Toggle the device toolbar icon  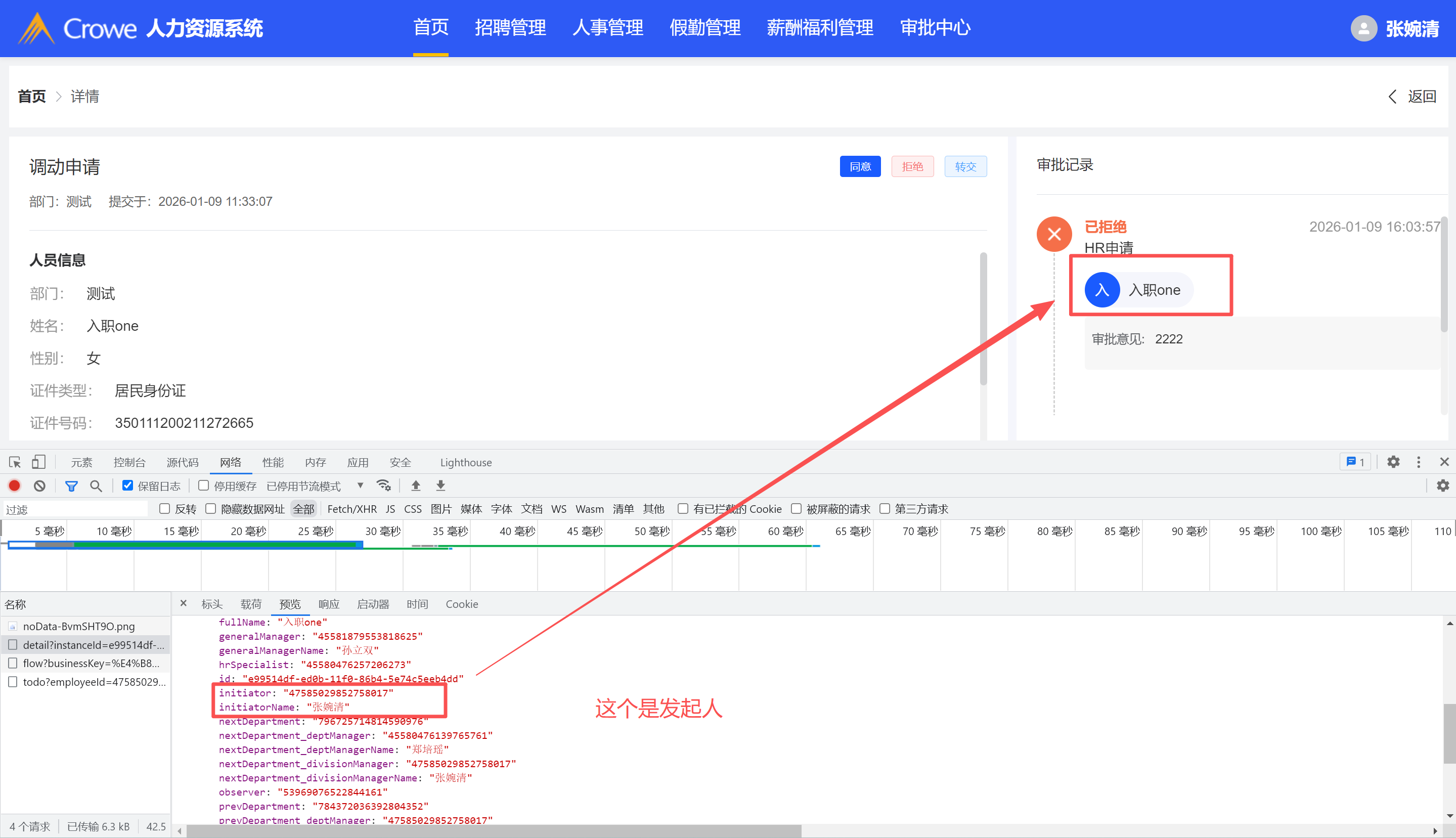click(38, 462)
